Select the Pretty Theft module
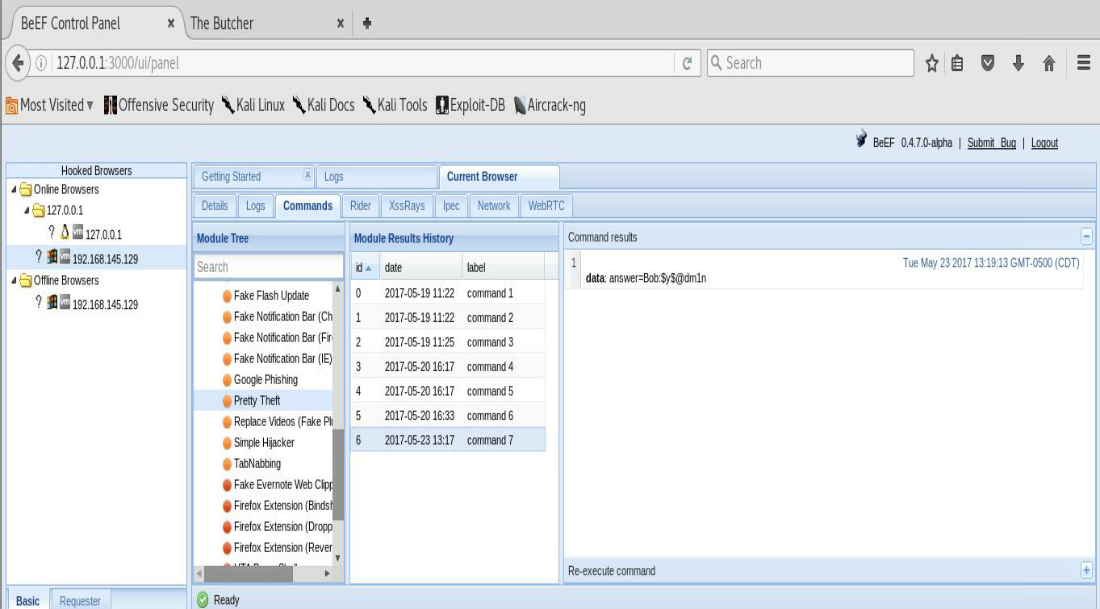Screen dimensions: 1100x609 click(x=257, y=401)
